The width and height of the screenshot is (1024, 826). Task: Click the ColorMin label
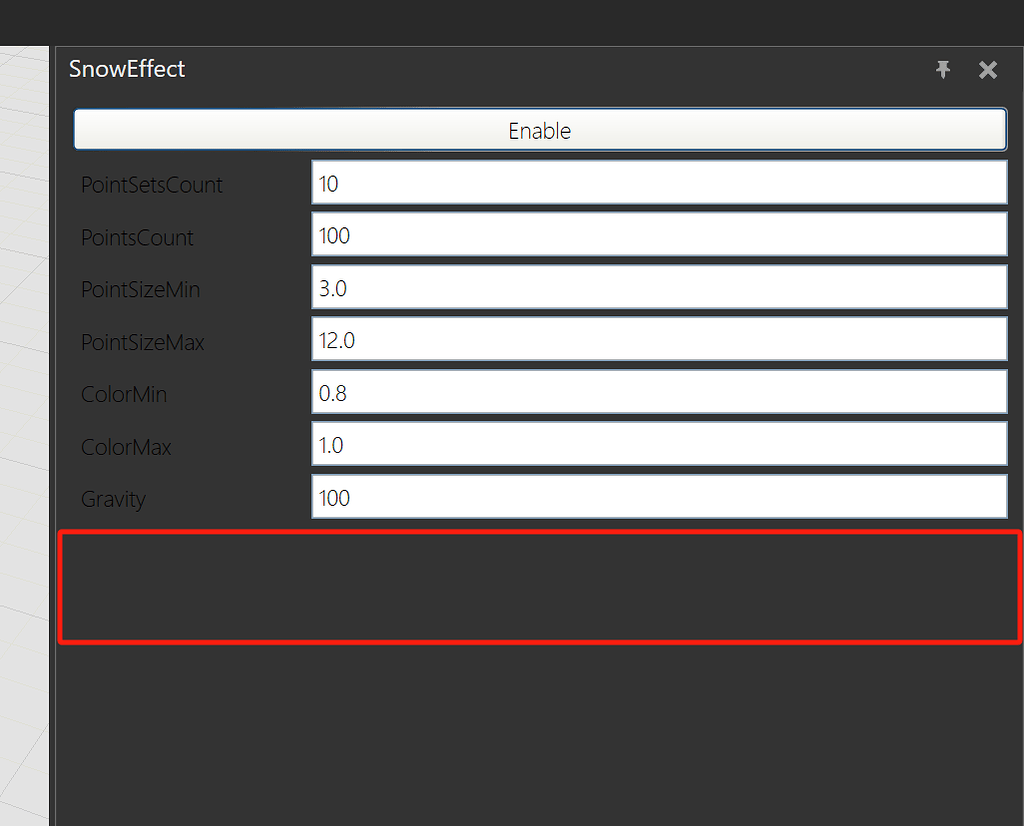click(123, 395)
